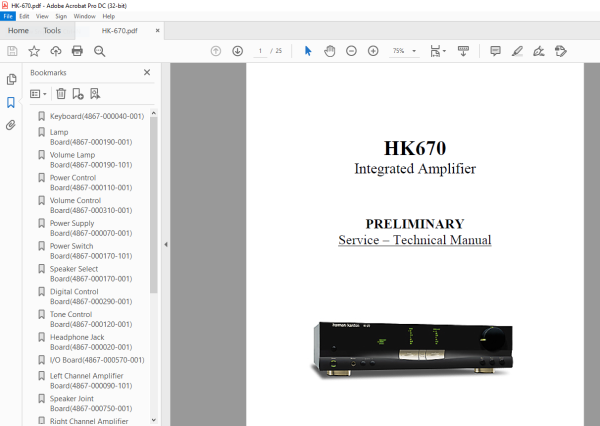Go to next page arrow

[x=238, y=51]
